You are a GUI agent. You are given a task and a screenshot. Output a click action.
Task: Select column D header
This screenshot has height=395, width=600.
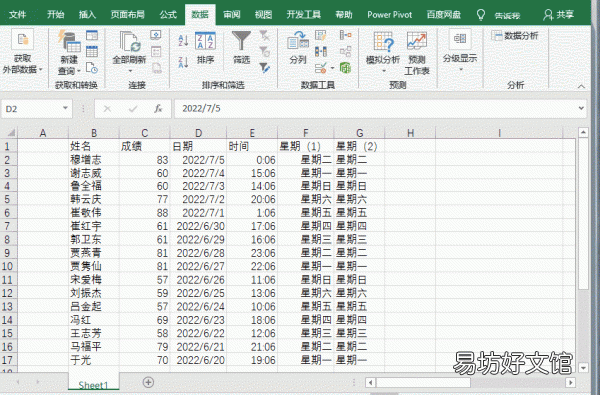point(198,133)
